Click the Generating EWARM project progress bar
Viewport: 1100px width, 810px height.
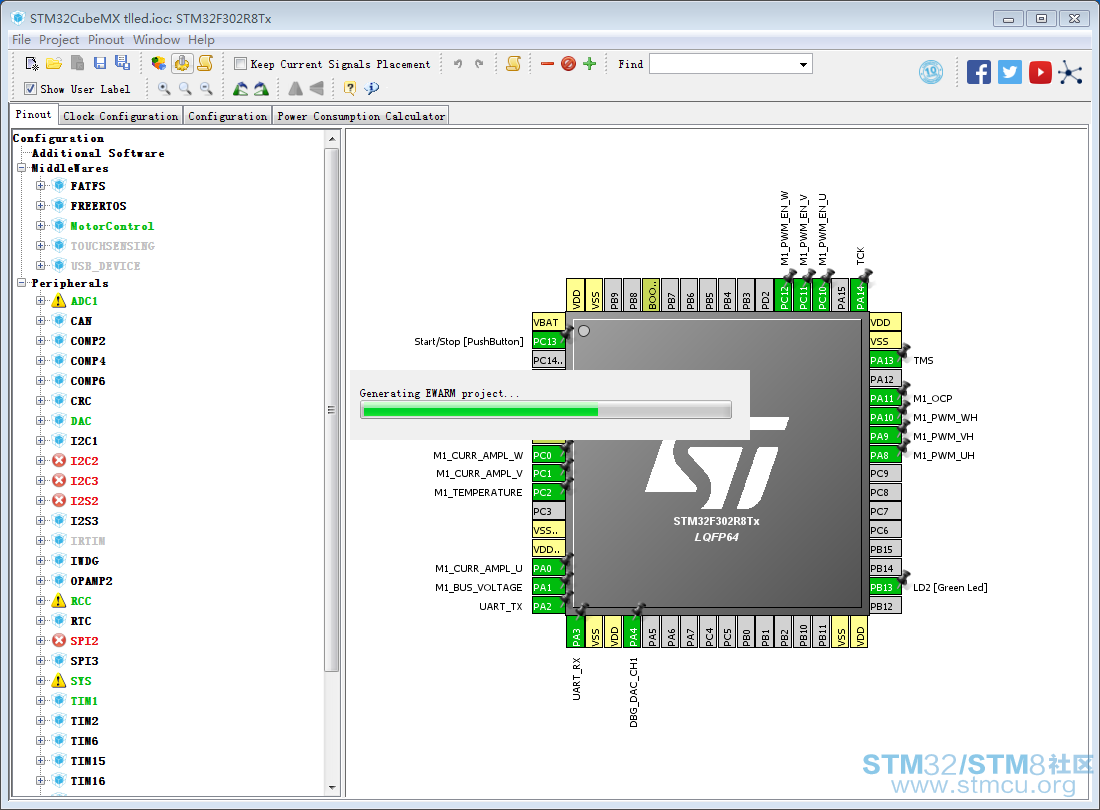(x=546, y=410)
